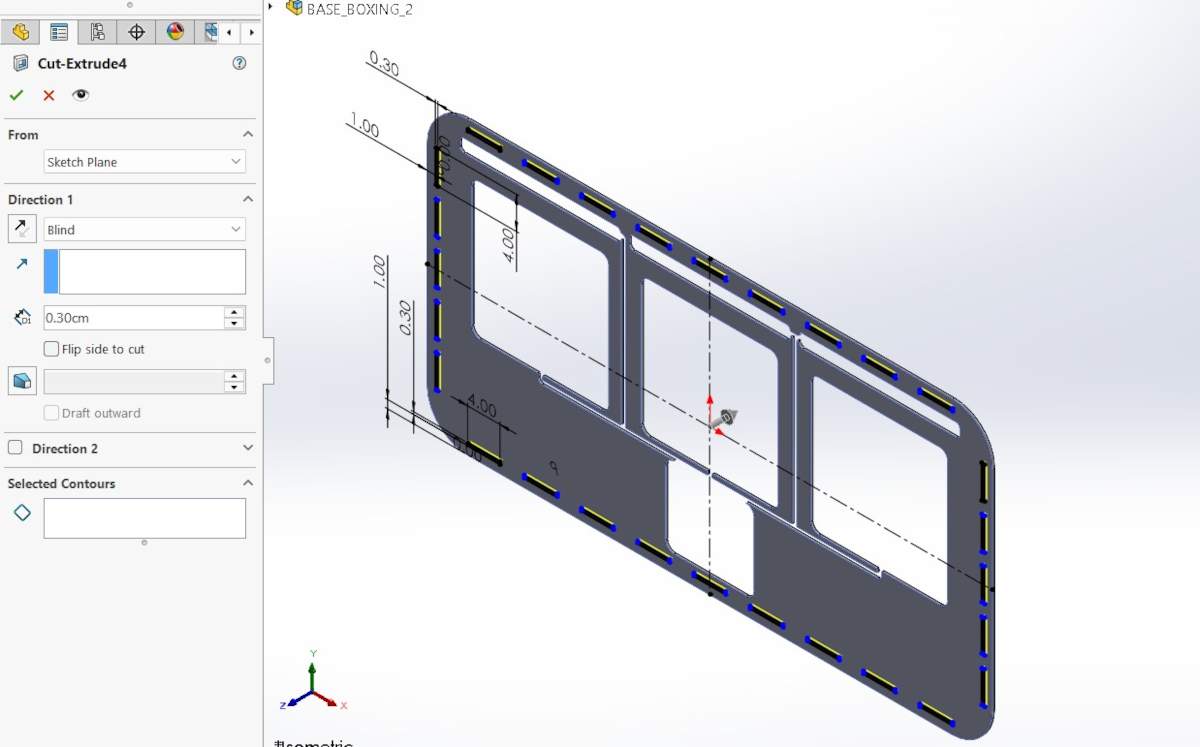The image size is (1200, 747).
Task: Decrease depth with down spinner arrow
Action: 235,324
